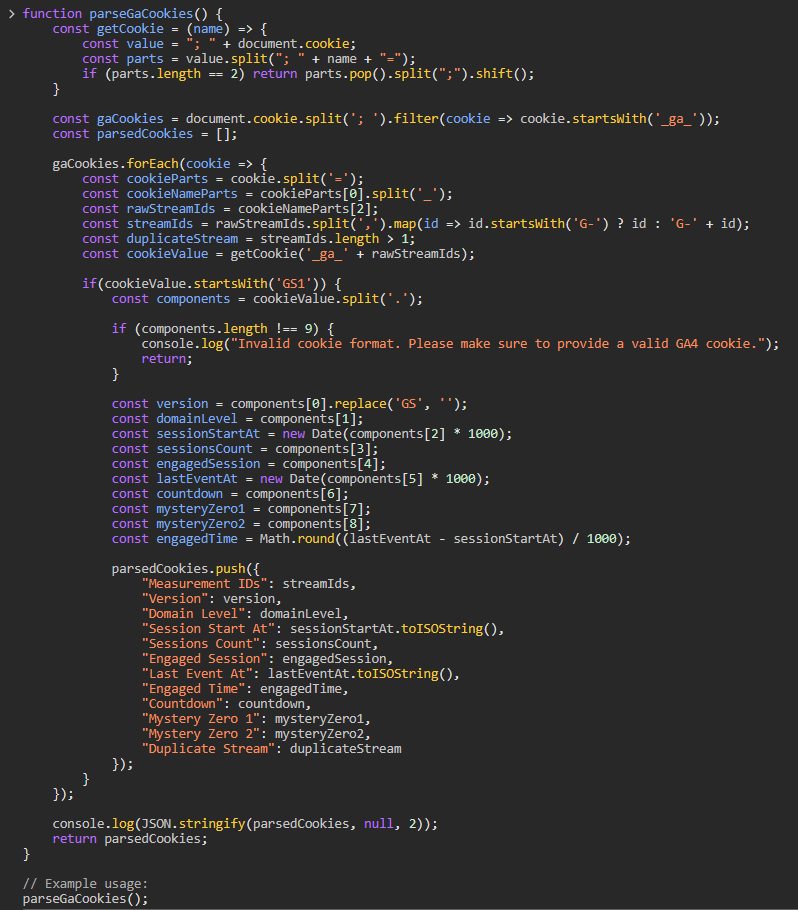Click the "Last Event At" object key
The image size is (798, 910).
[x=197, y=674]
